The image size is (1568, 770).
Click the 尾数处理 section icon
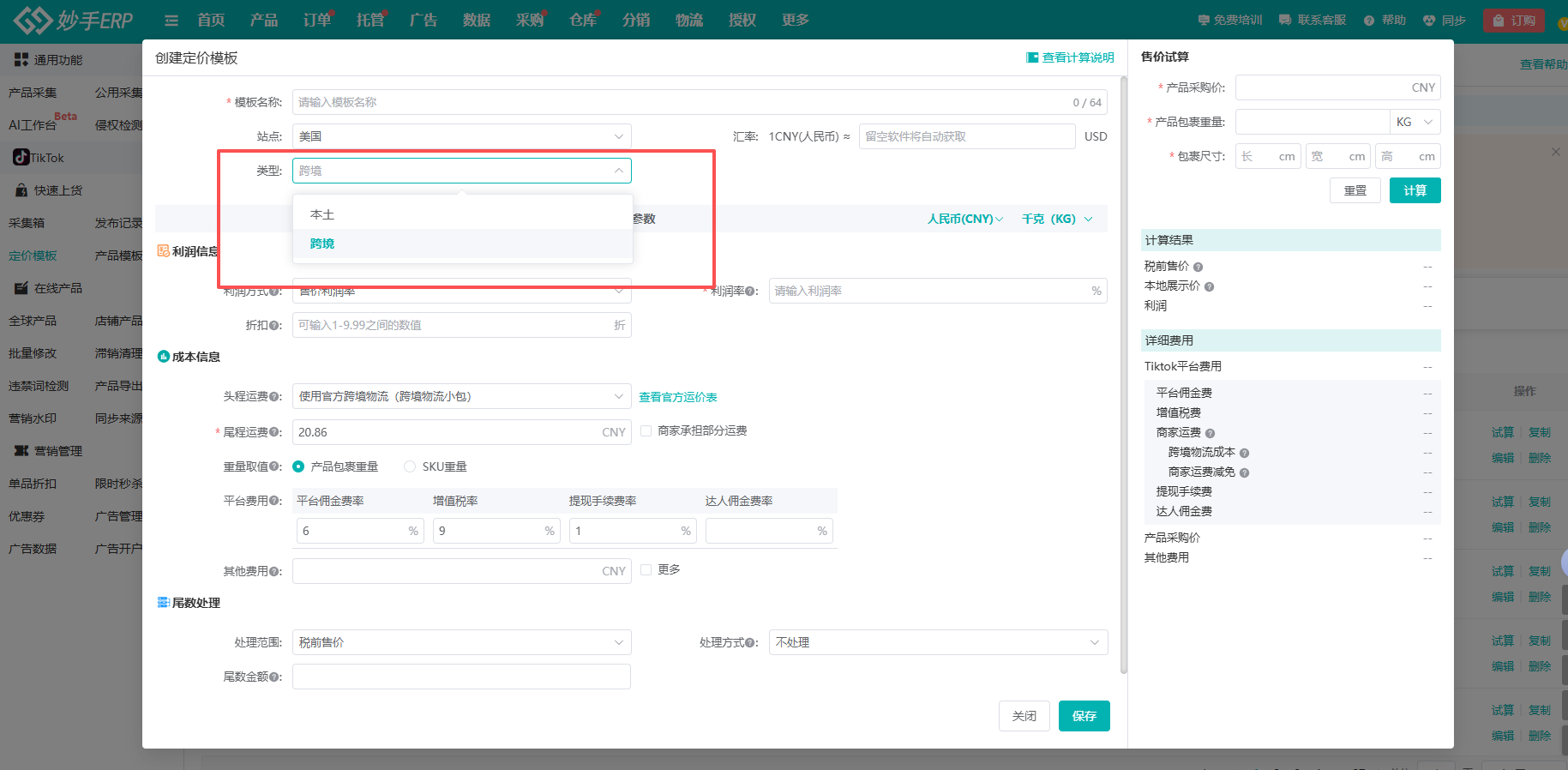[x=163, y=603]
